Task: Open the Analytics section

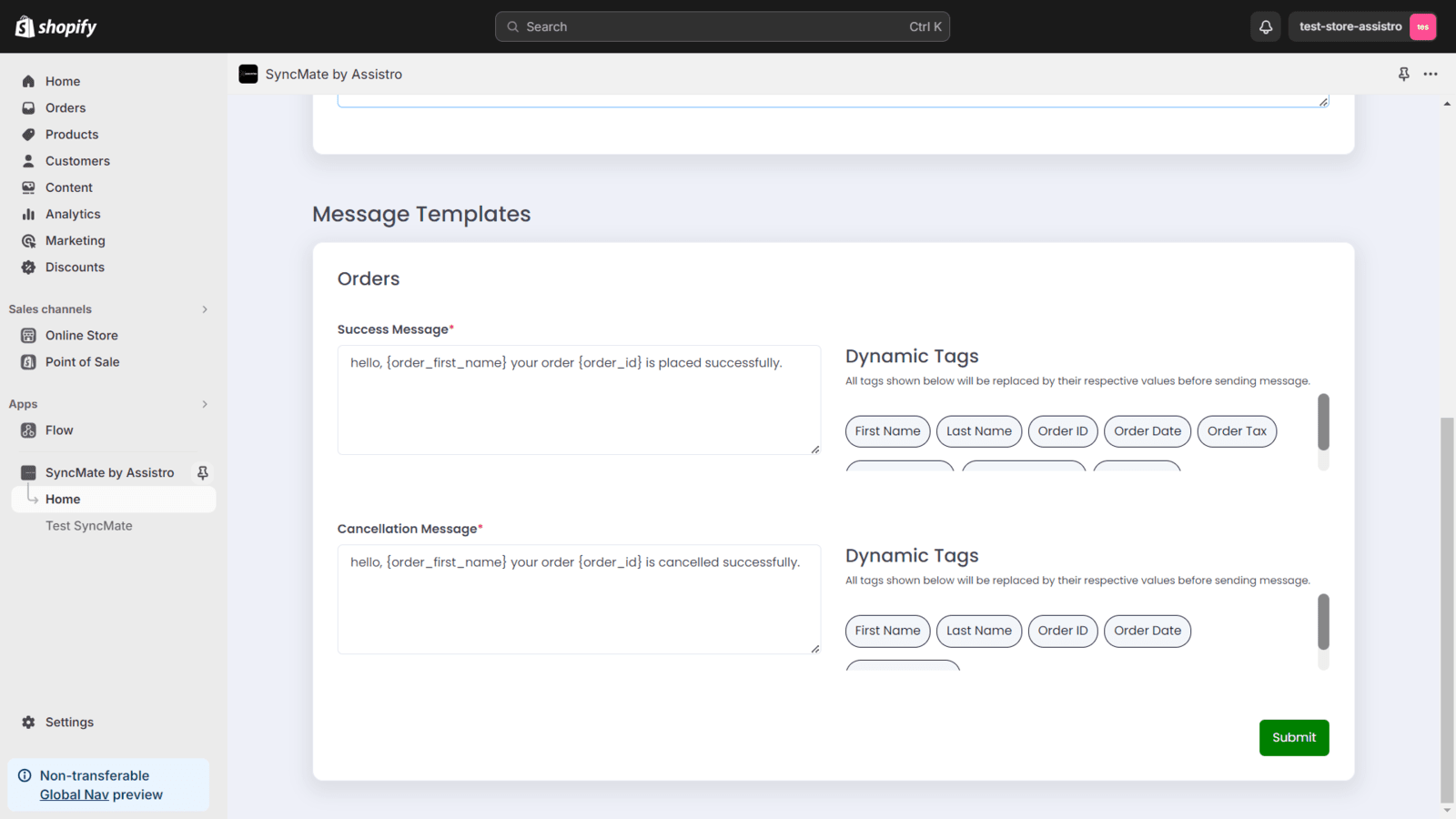Action: point(71,214)
